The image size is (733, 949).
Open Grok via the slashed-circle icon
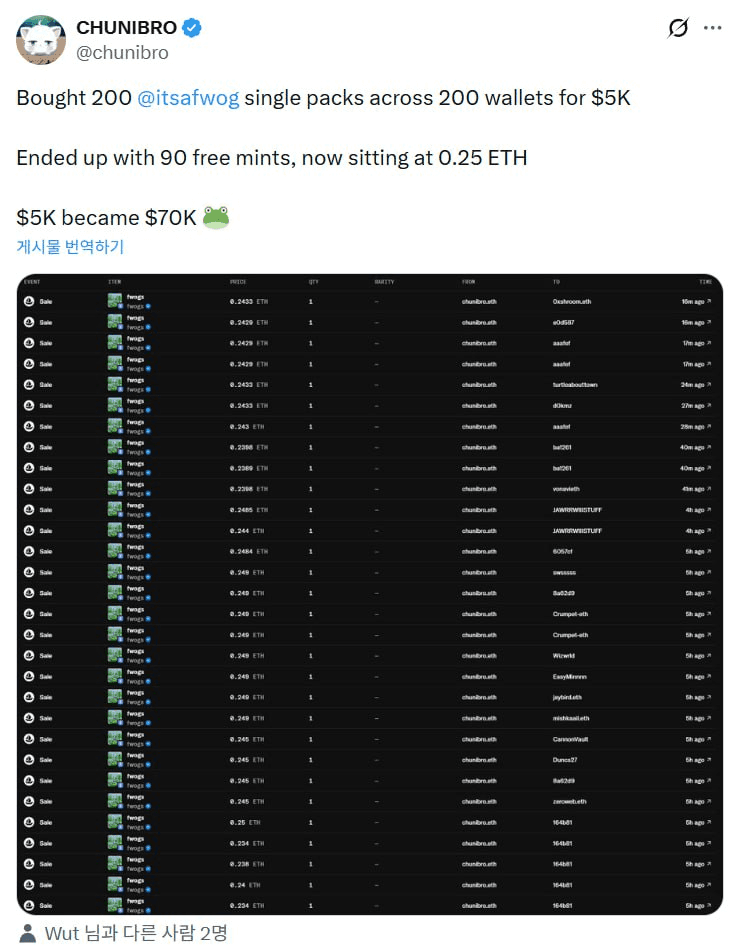click(x=678, y=28)
